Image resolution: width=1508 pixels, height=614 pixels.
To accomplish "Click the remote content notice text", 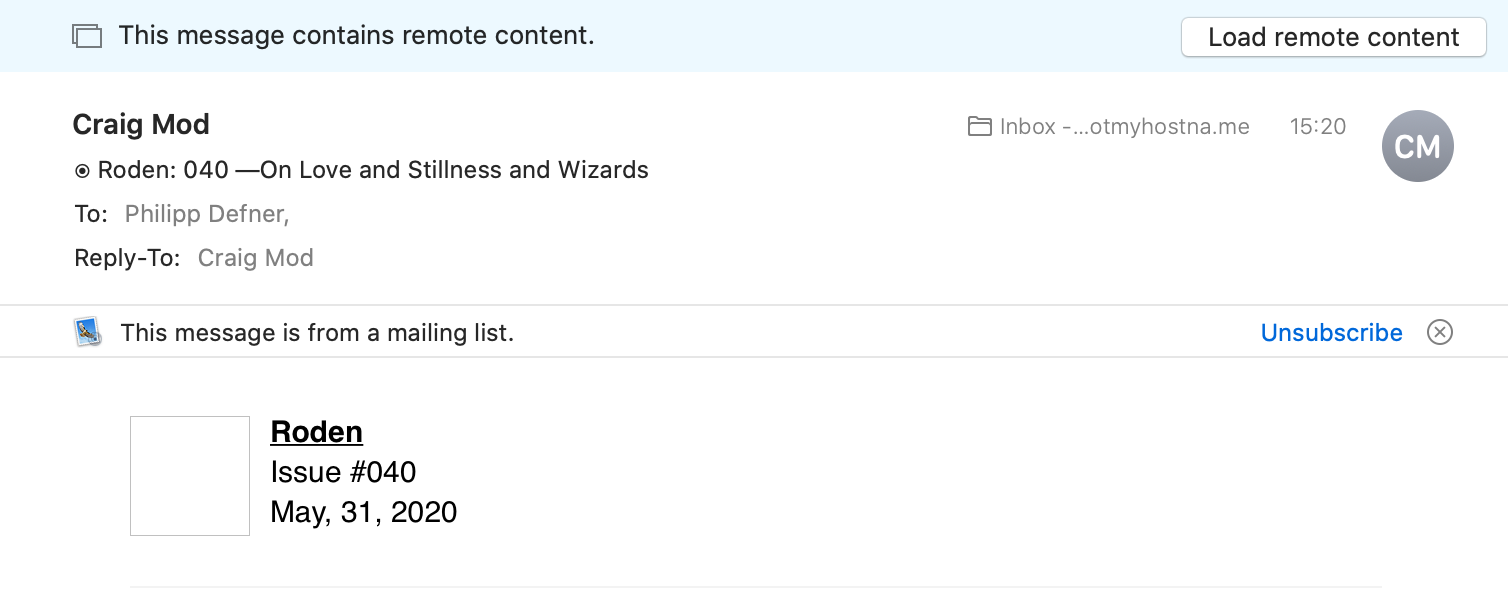I will coord(356,36).
